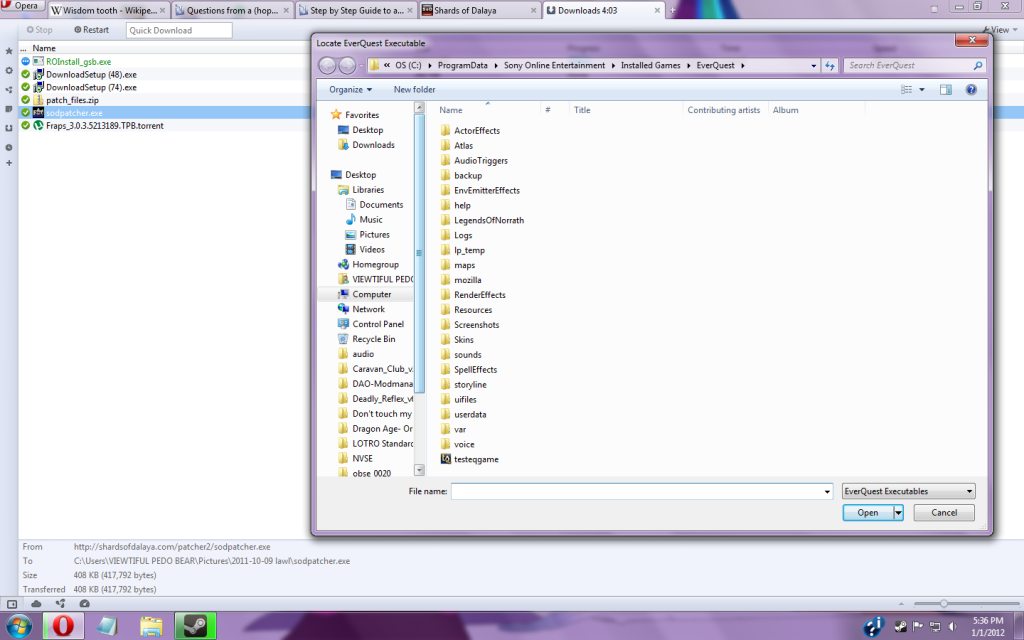
Task: Go back in the file dialog
Action: pyautogui.click(x=327, y=65)
